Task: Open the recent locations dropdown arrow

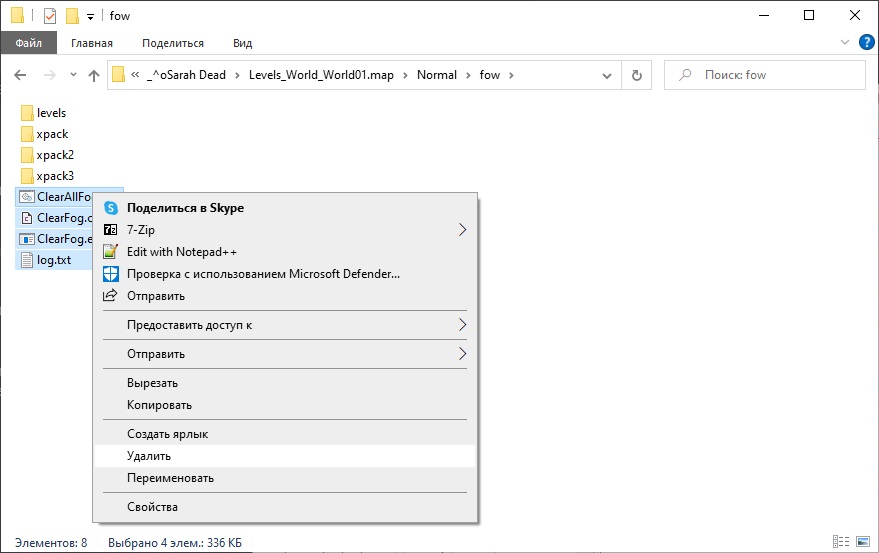Action: click(73, 75)
